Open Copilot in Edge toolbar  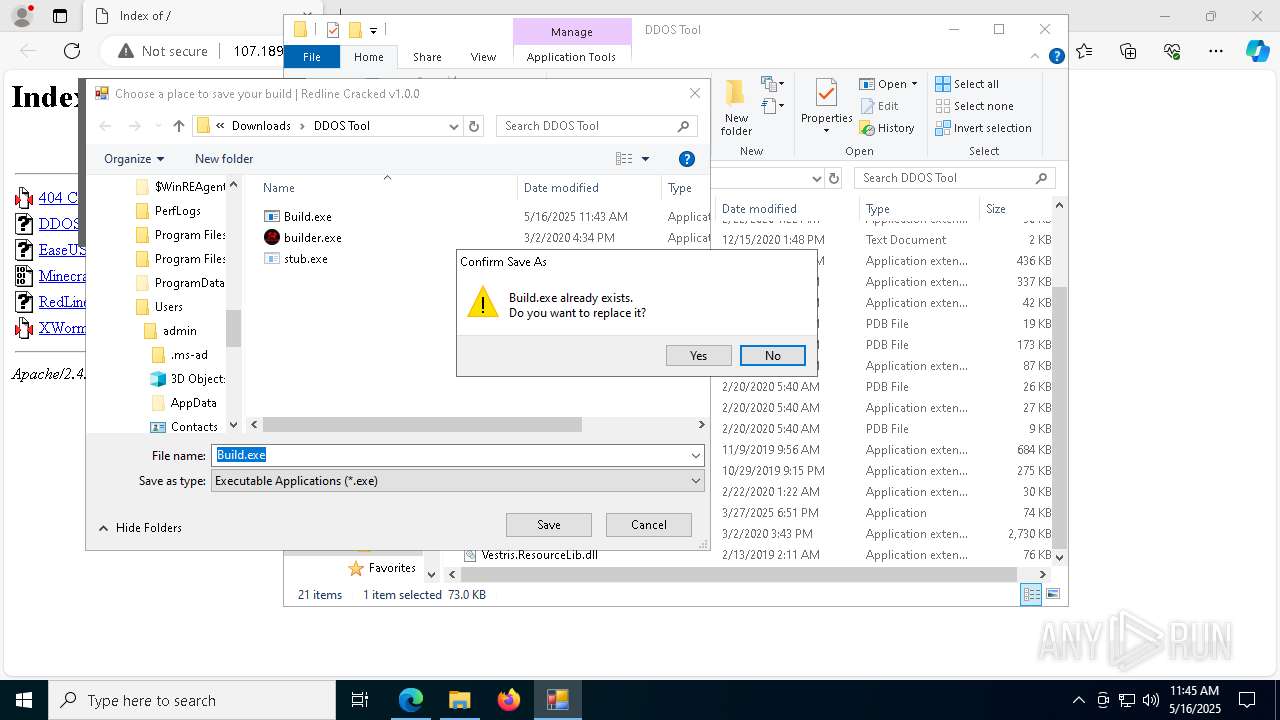[1257, 51]
